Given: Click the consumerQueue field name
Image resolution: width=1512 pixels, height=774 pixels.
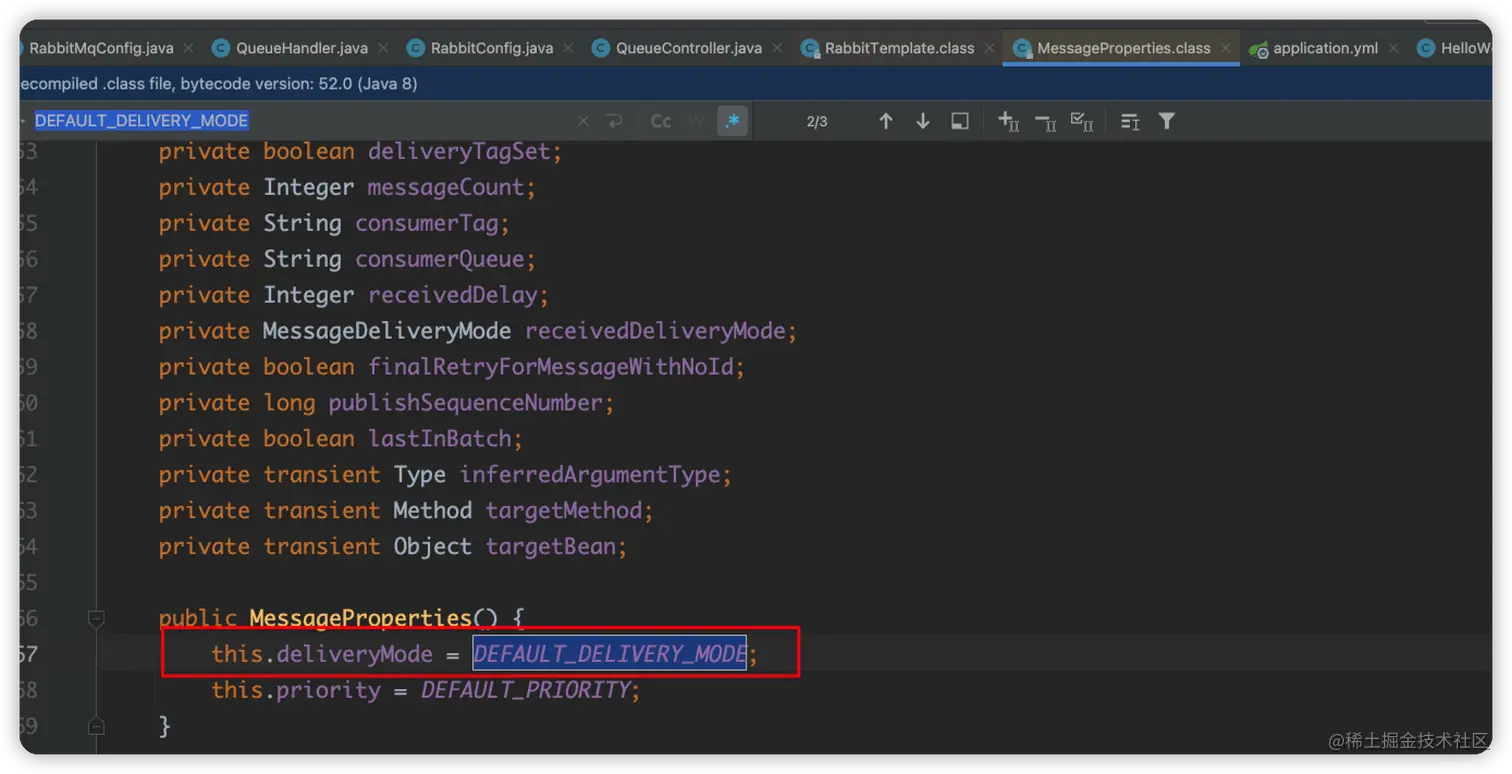Looking at the screenshot, I should [440, 260].
